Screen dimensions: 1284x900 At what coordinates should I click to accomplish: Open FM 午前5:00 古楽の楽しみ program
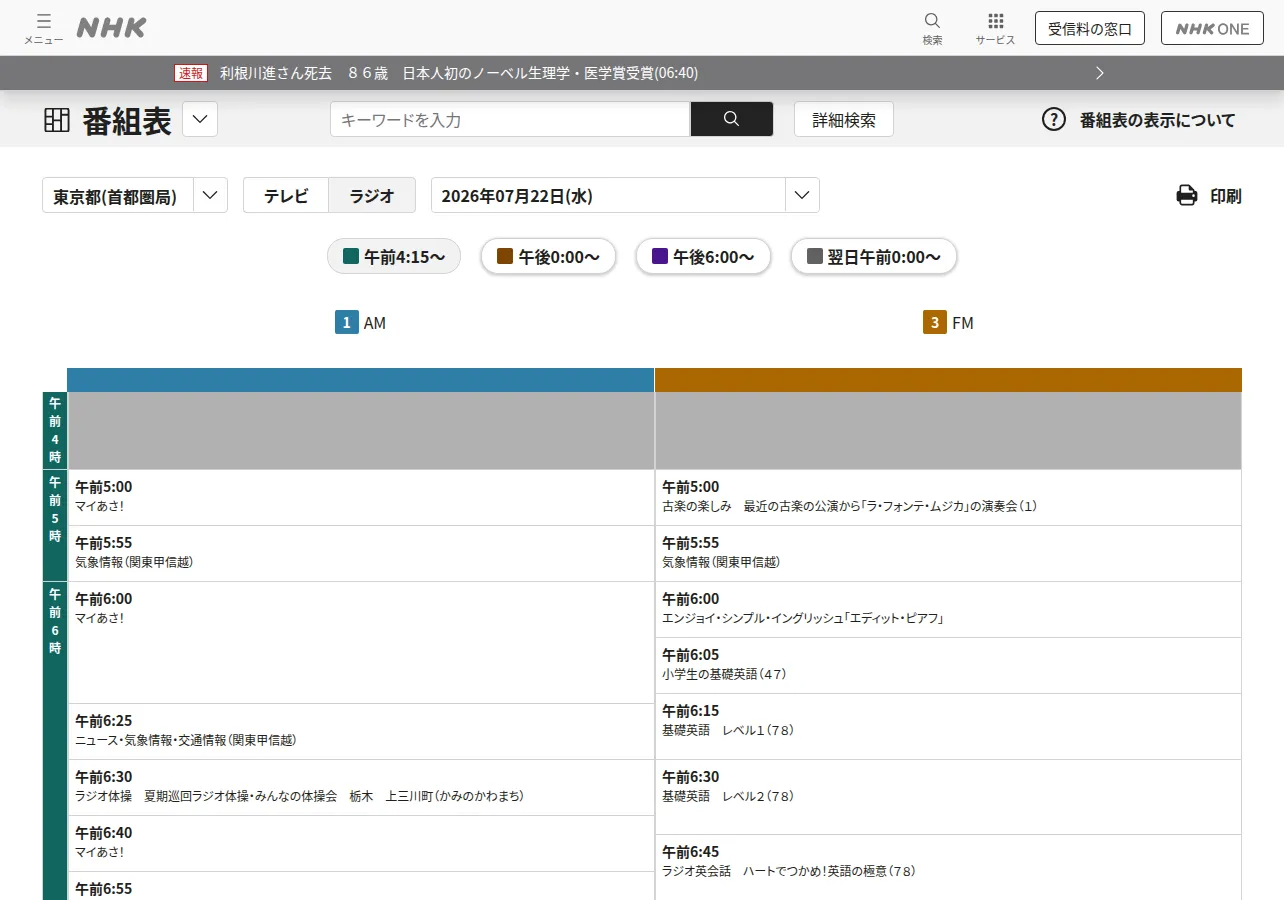948,497
